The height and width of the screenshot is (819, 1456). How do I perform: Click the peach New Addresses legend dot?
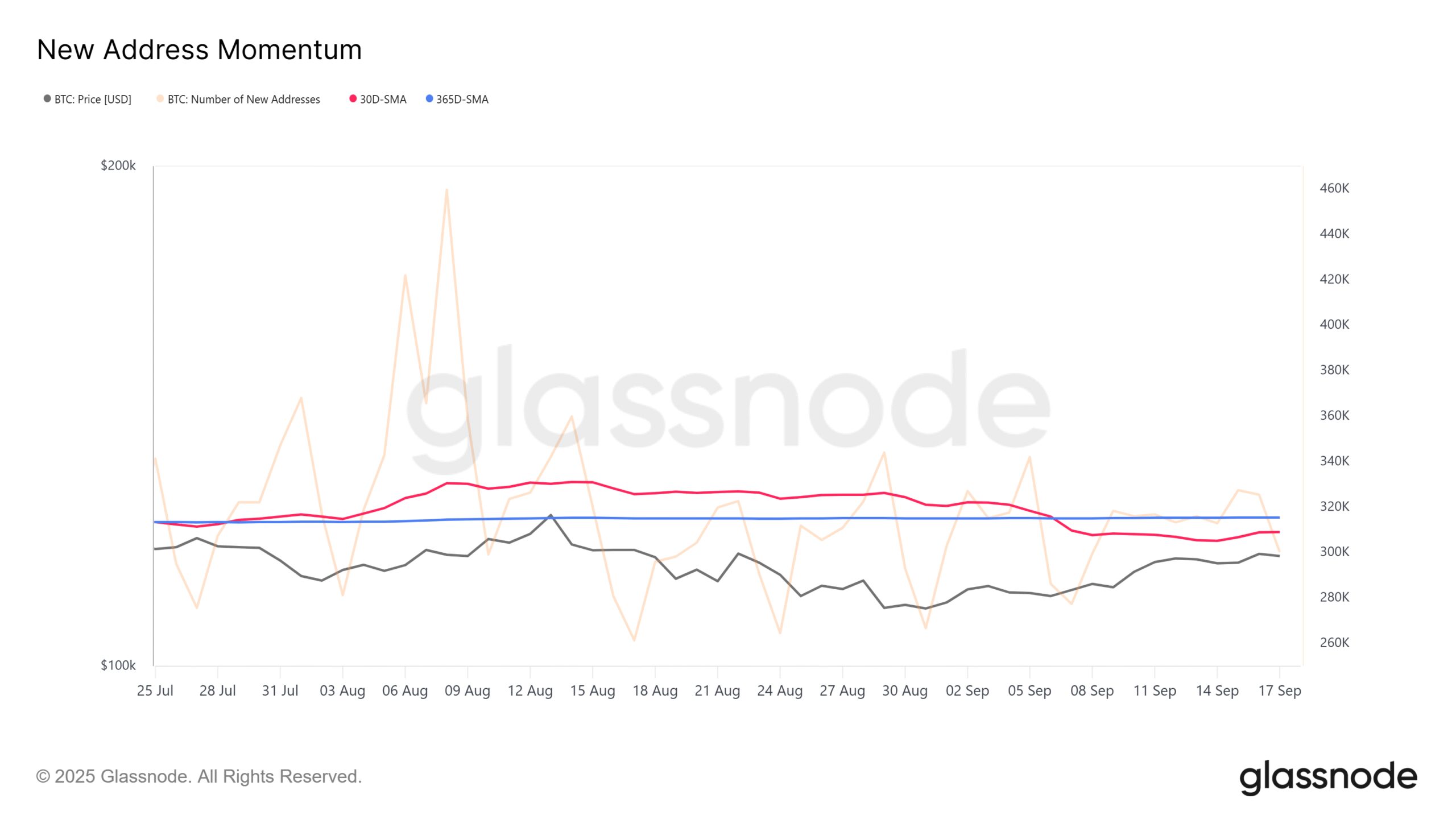click(x=160, y=99)
